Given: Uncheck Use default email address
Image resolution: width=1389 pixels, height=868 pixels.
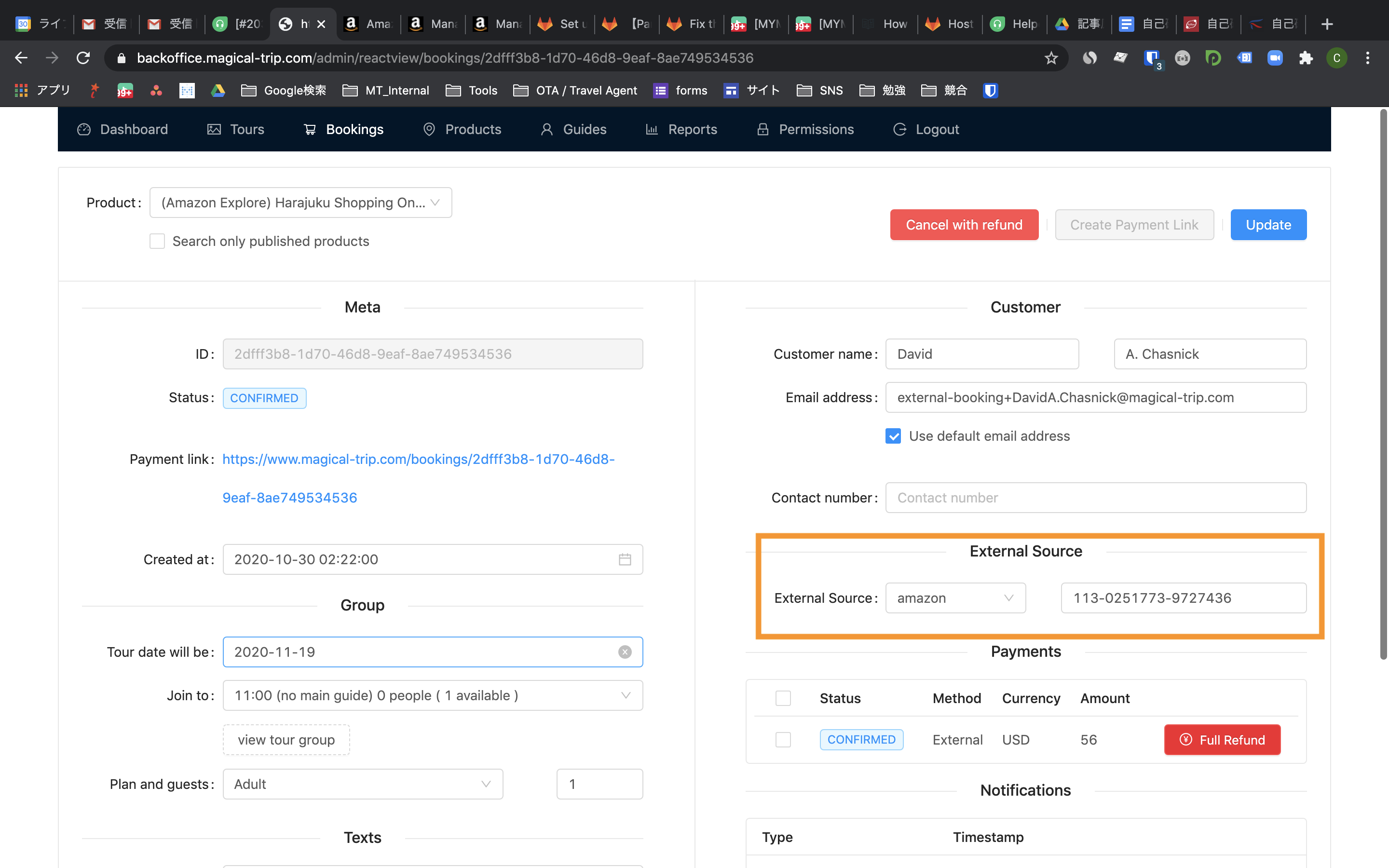Looking at the screenshot, I should click(893, 436).
